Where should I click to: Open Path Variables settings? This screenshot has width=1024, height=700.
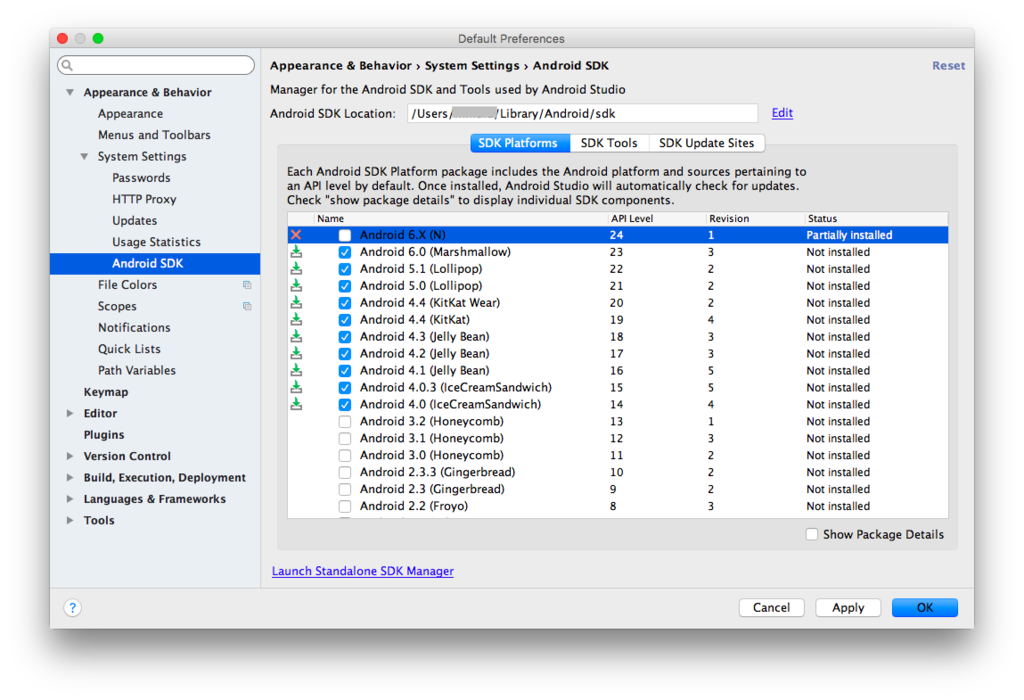pos(136,370)
